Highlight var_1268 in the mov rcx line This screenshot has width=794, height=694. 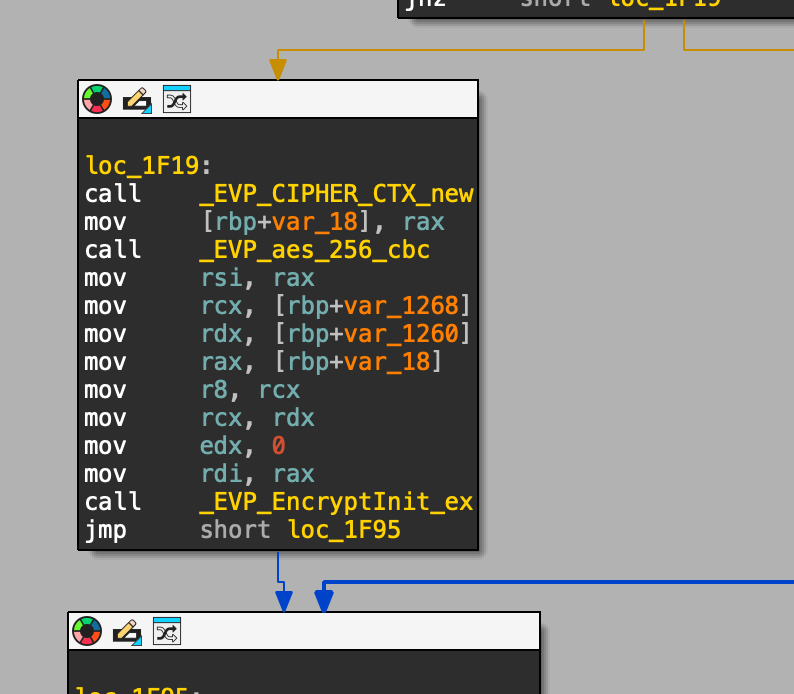[401, 305]
